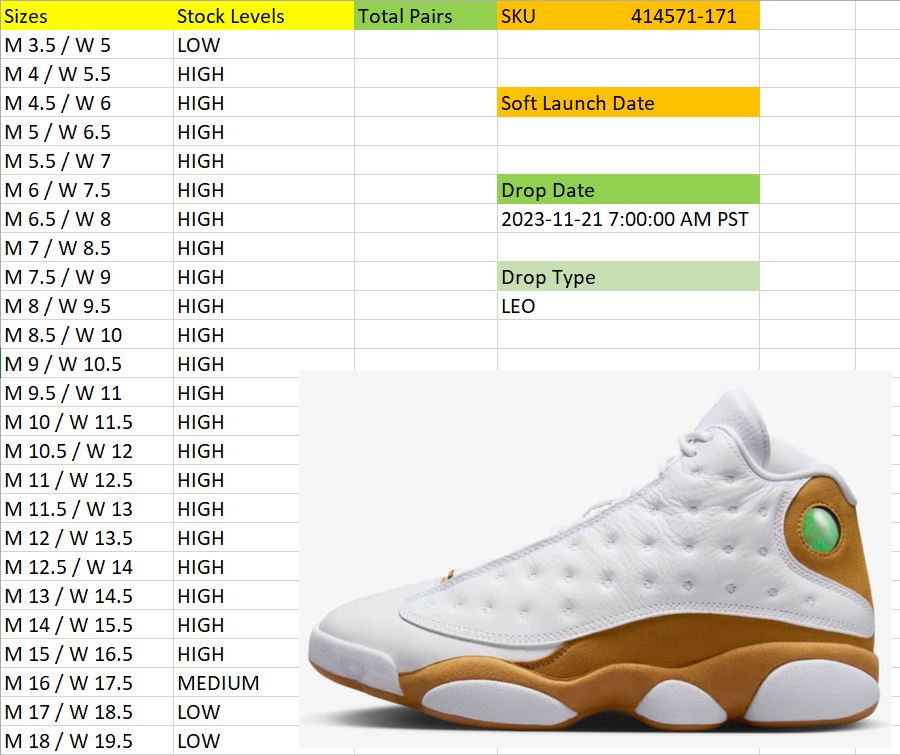
Task: Select the Drop Date header cell
Action: point(628,189)
